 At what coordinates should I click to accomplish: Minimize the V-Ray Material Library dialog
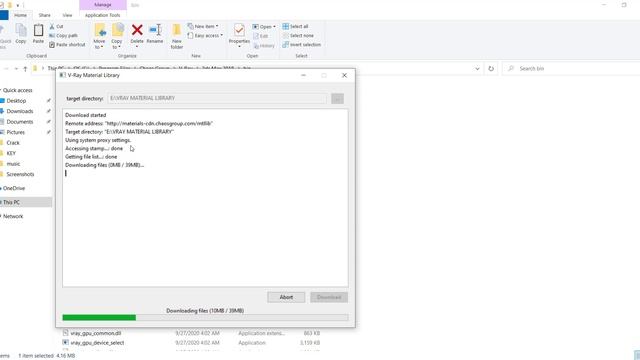[x=303, y=76]
